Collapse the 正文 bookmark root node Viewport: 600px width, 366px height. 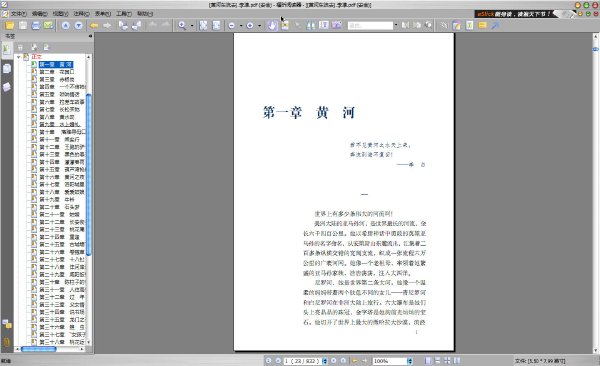[18, 57]
